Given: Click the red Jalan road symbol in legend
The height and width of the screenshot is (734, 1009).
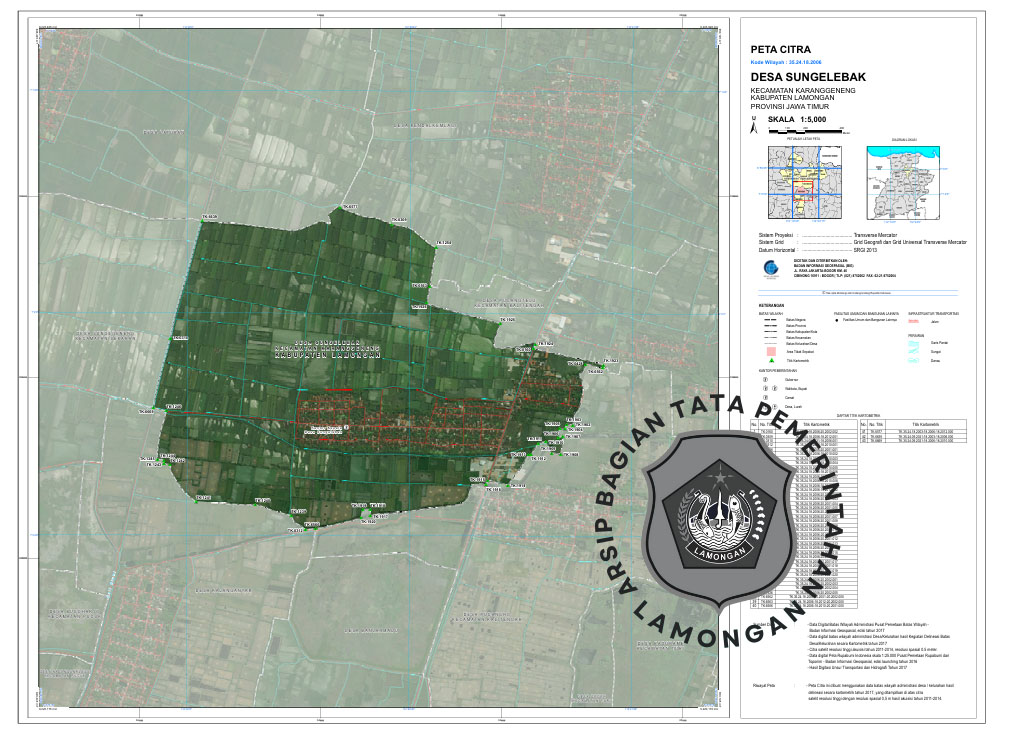Looking at the screenshot, I should (x=913, y=321).
